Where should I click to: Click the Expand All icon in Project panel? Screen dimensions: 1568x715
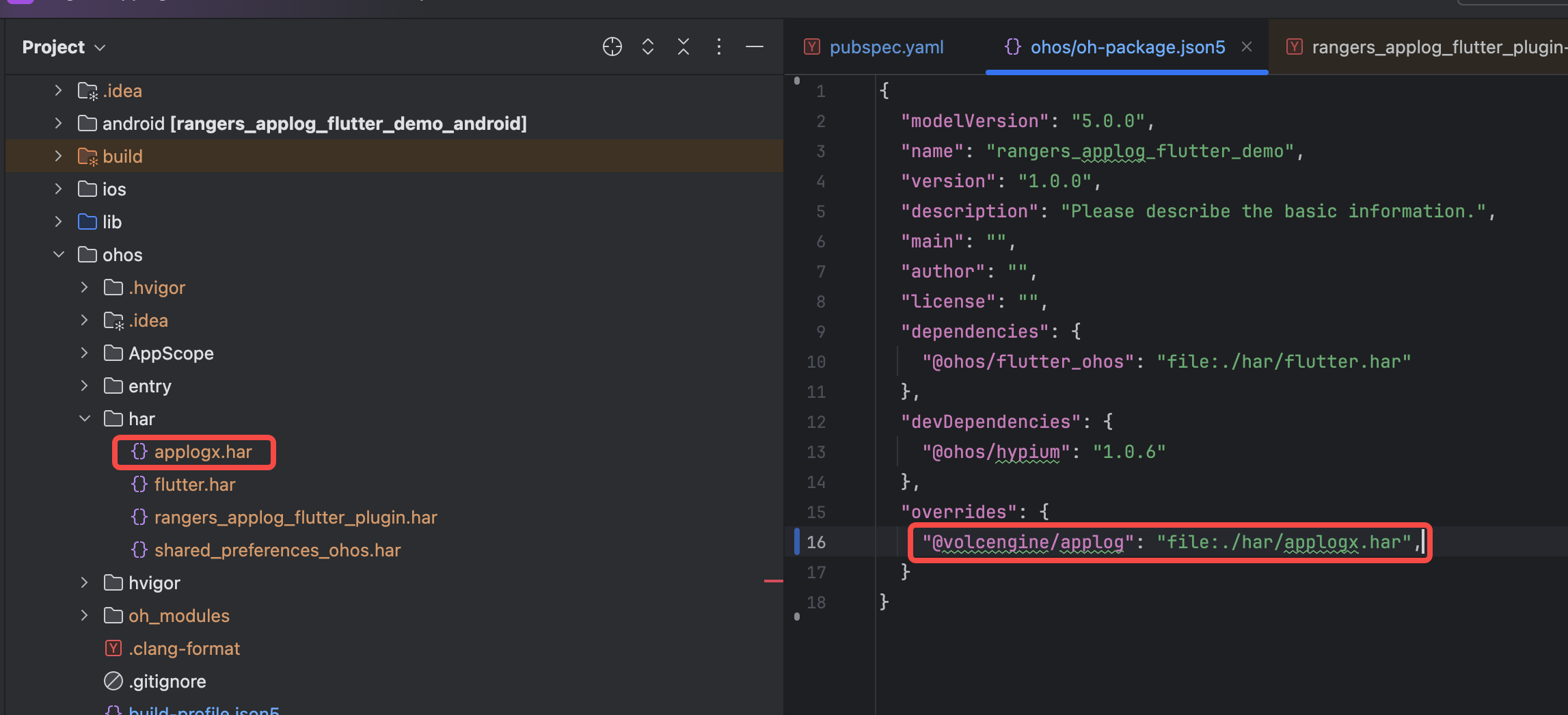648,46
